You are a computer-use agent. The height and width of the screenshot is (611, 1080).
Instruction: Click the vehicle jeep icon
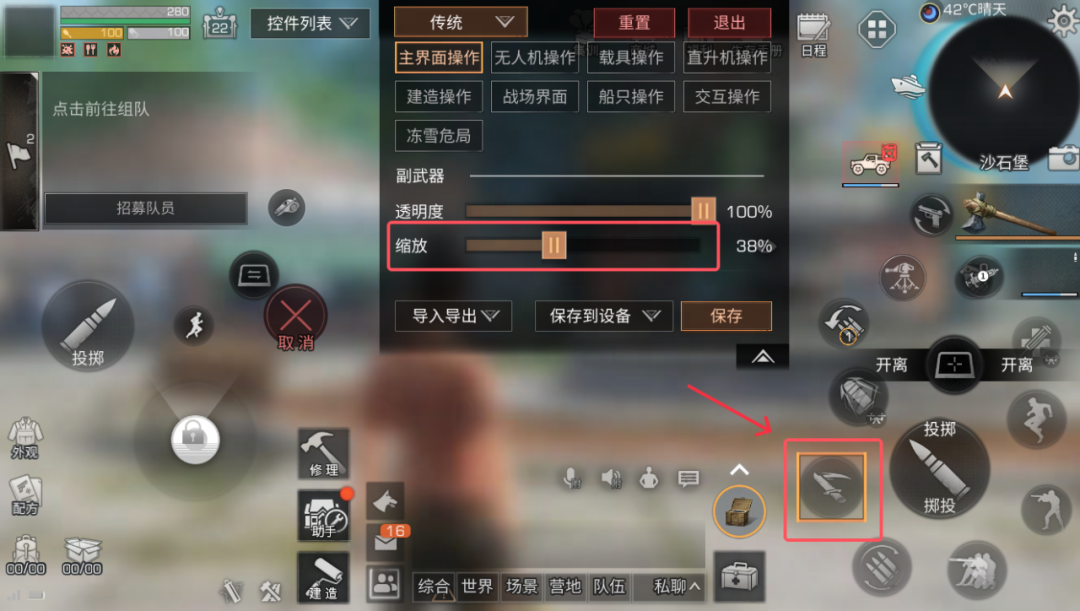click(871, 164)
